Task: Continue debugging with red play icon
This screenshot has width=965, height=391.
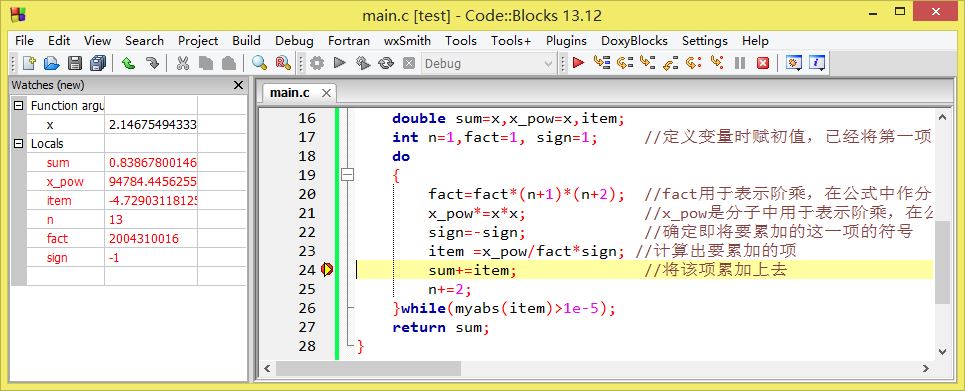Action: pyautogui.click(x=578, y=63)
